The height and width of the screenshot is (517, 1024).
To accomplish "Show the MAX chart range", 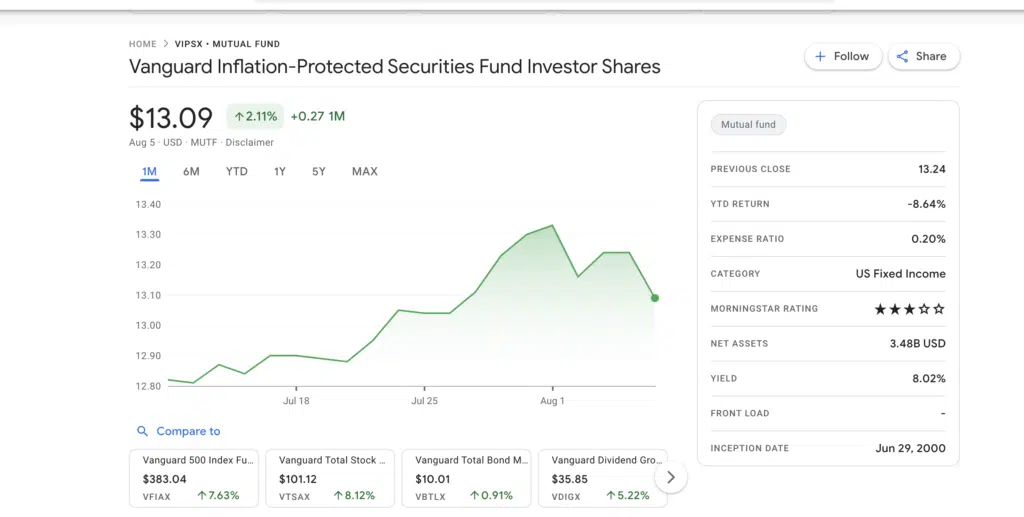I will (x=365, y=172).
